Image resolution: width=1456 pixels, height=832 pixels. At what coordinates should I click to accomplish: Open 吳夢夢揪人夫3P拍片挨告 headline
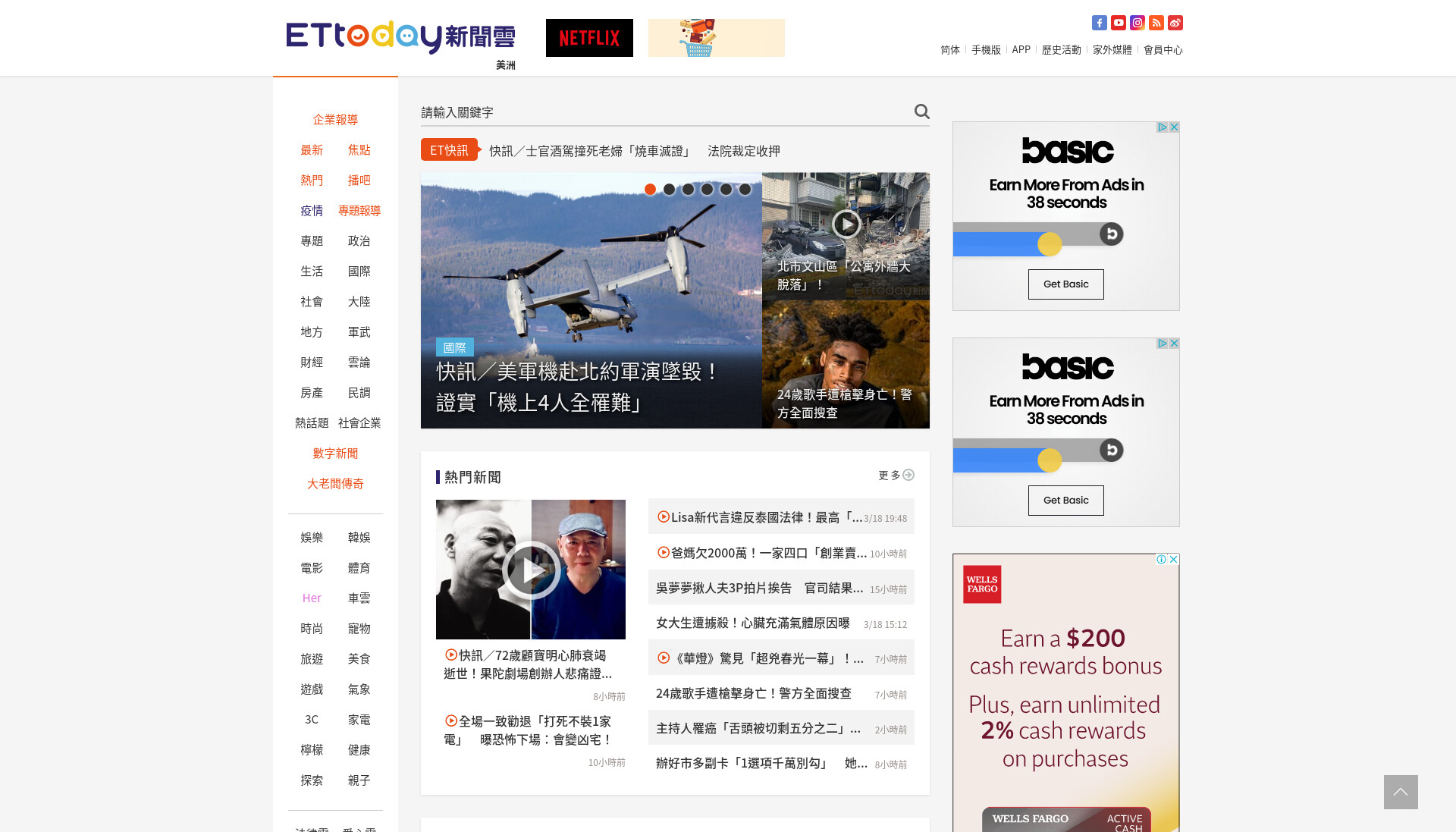[x=760, y=588]
